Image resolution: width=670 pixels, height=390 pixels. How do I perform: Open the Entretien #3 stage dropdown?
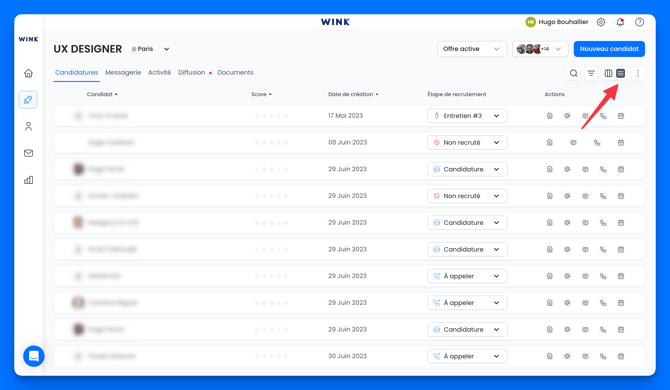[467, 116]
